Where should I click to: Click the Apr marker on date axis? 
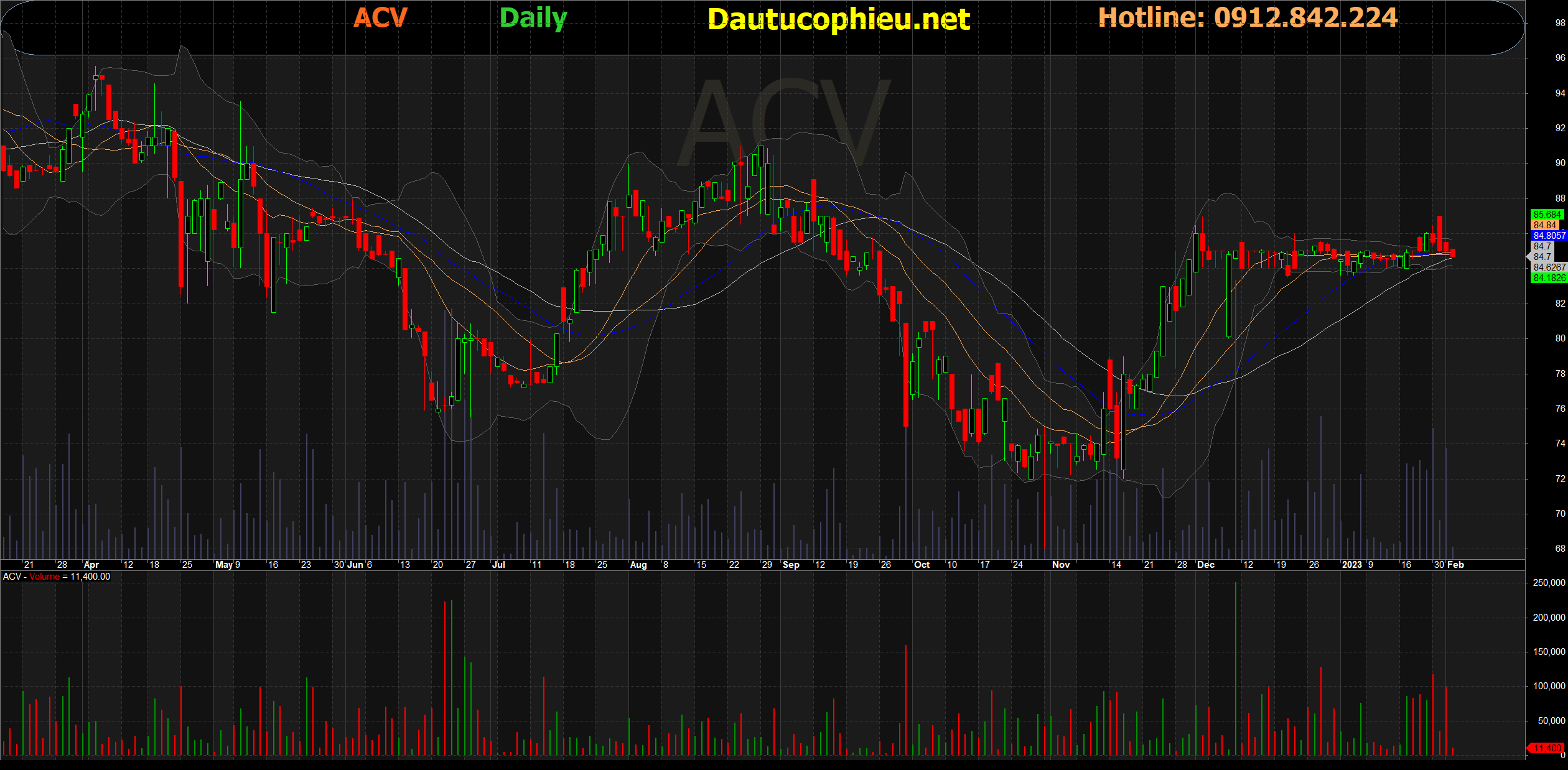click(91, 565)
